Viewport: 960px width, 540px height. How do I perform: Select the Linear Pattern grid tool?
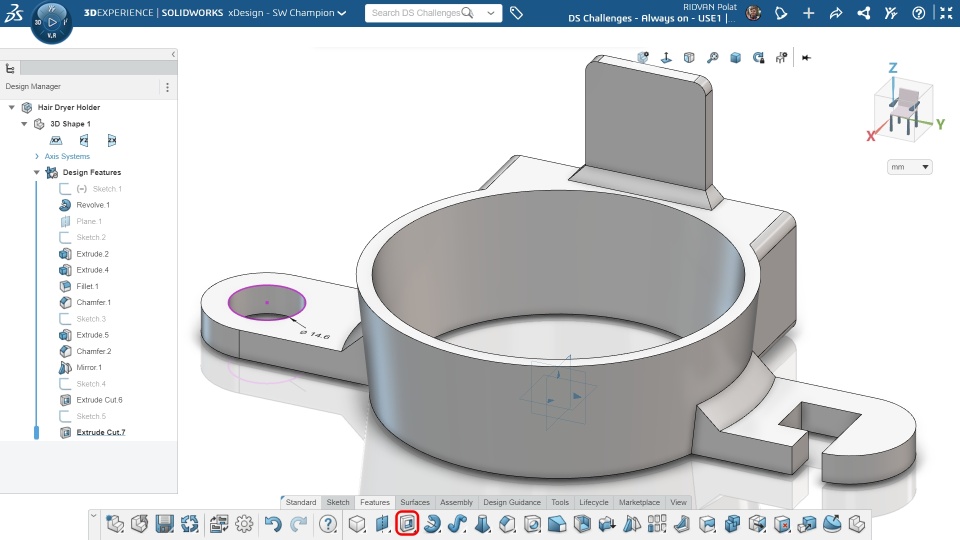tap(657, 524)
